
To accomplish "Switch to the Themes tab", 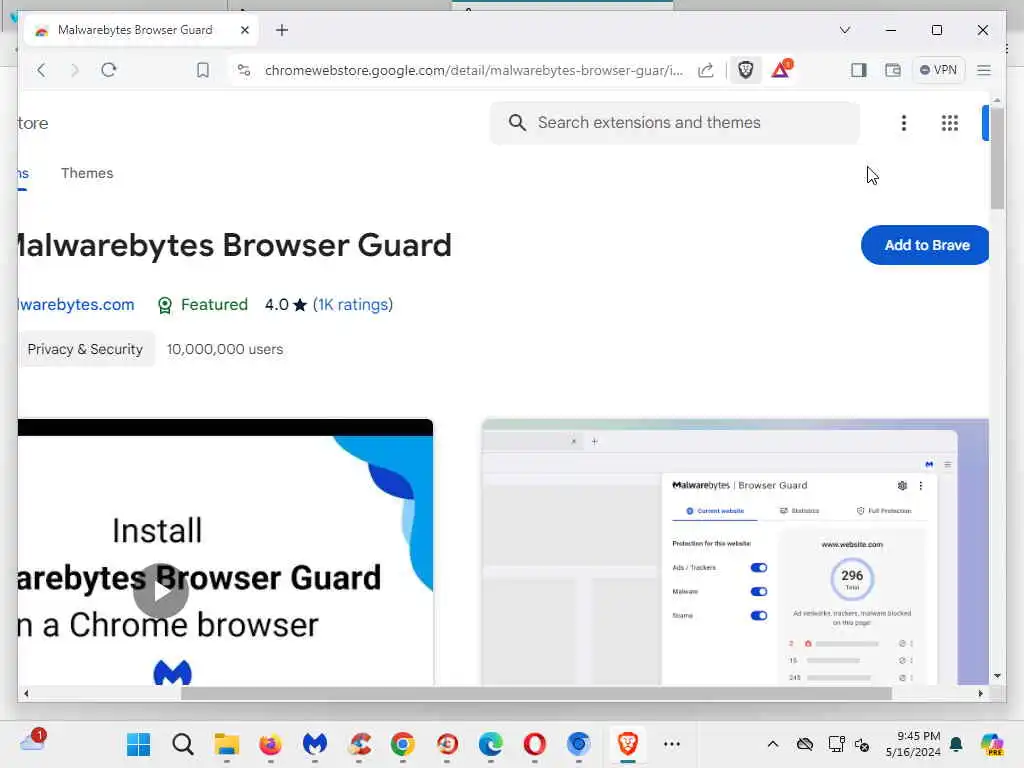I will [x=87, y=173].
